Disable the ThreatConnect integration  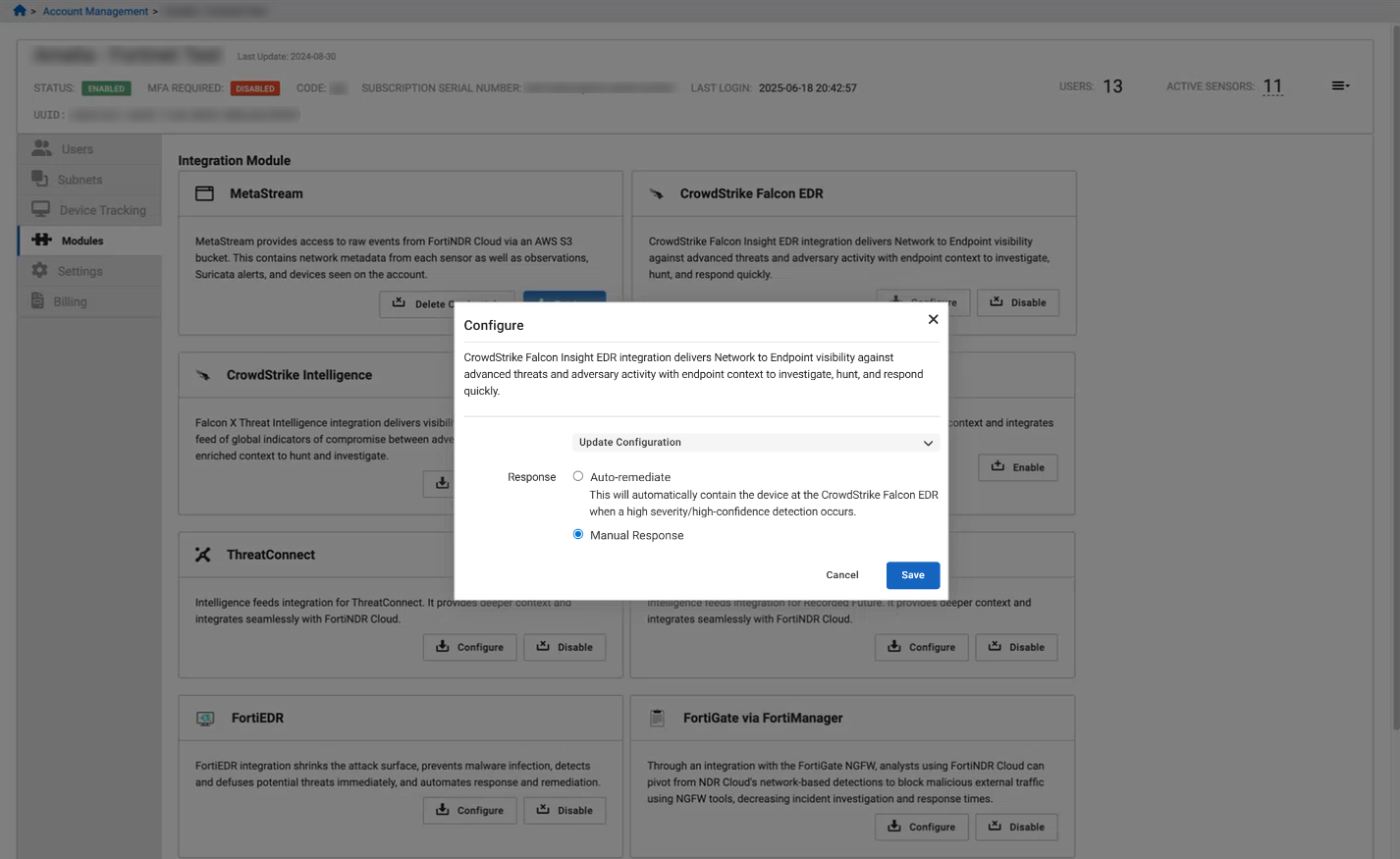pos(565,647)
